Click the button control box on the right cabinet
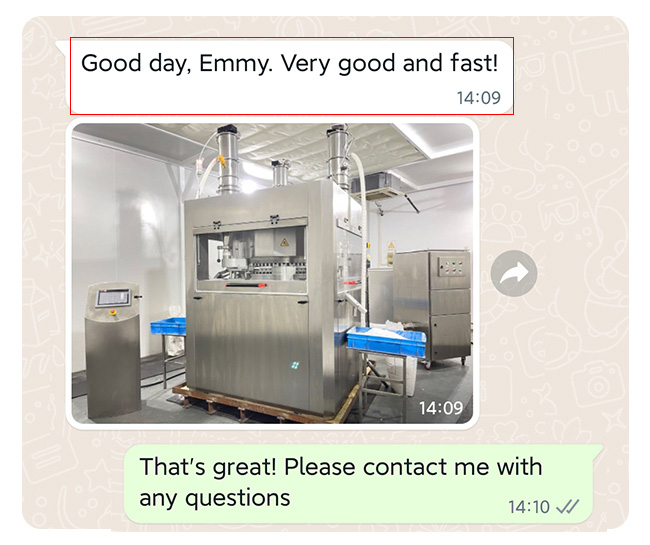 point(450,268)
